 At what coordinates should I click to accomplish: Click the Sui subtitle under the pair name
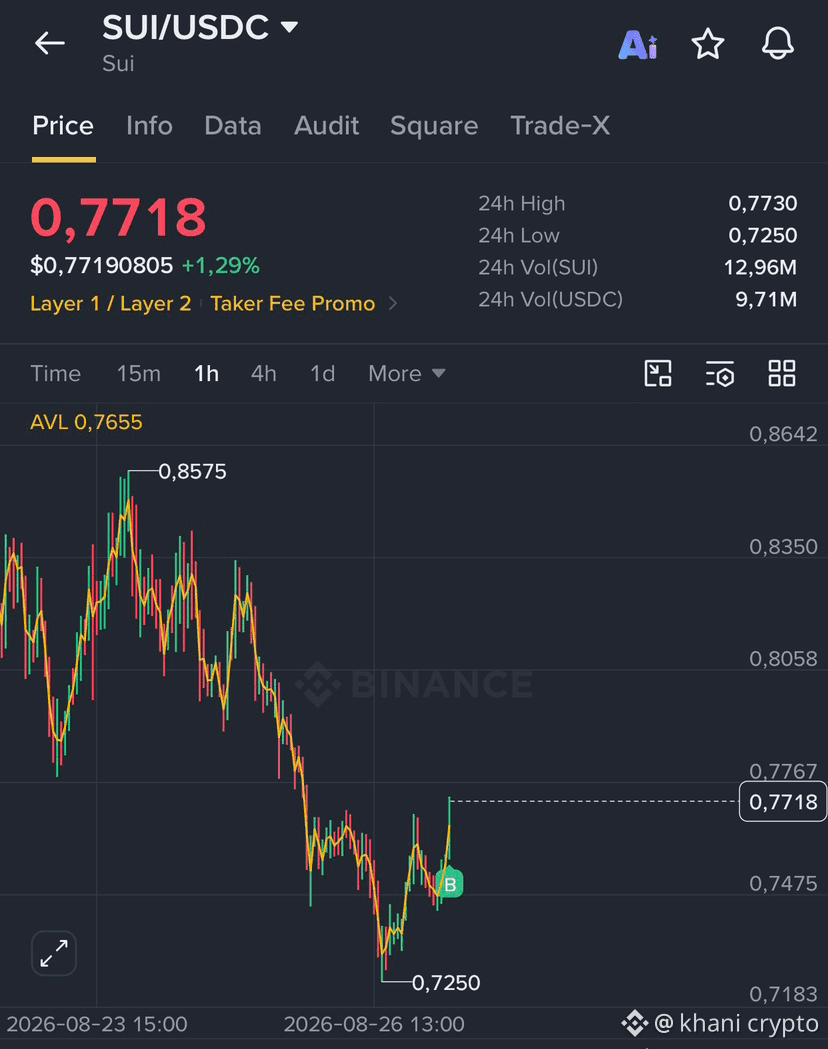tap(118, 64)
